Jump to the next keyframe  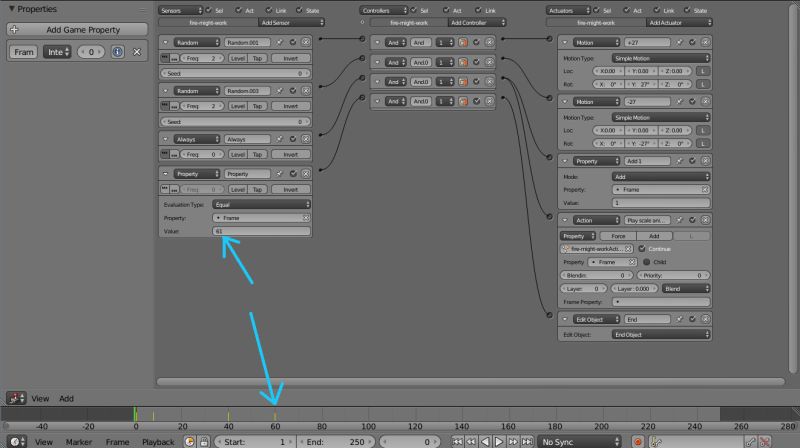click(x=513, y=441)
